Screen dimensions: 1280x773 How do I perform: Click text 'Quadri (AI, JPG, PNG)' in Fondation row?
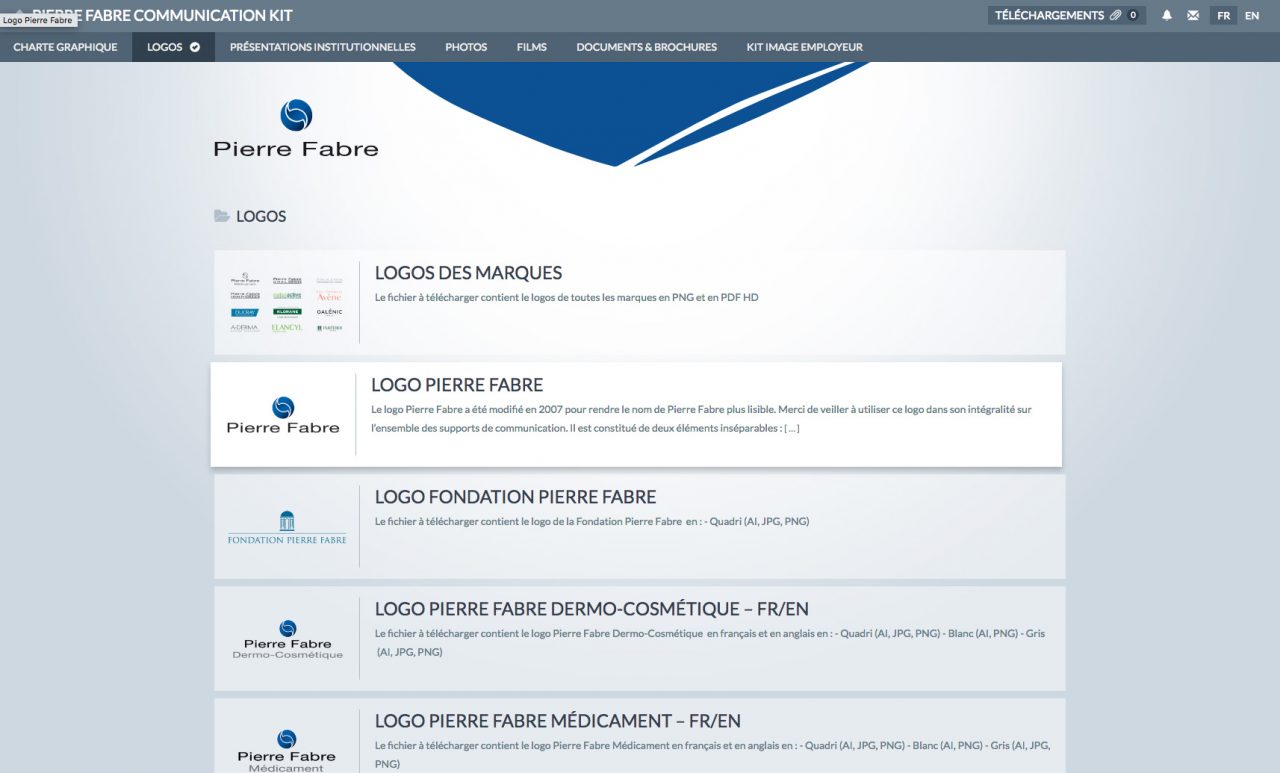[x=760, y=521]
